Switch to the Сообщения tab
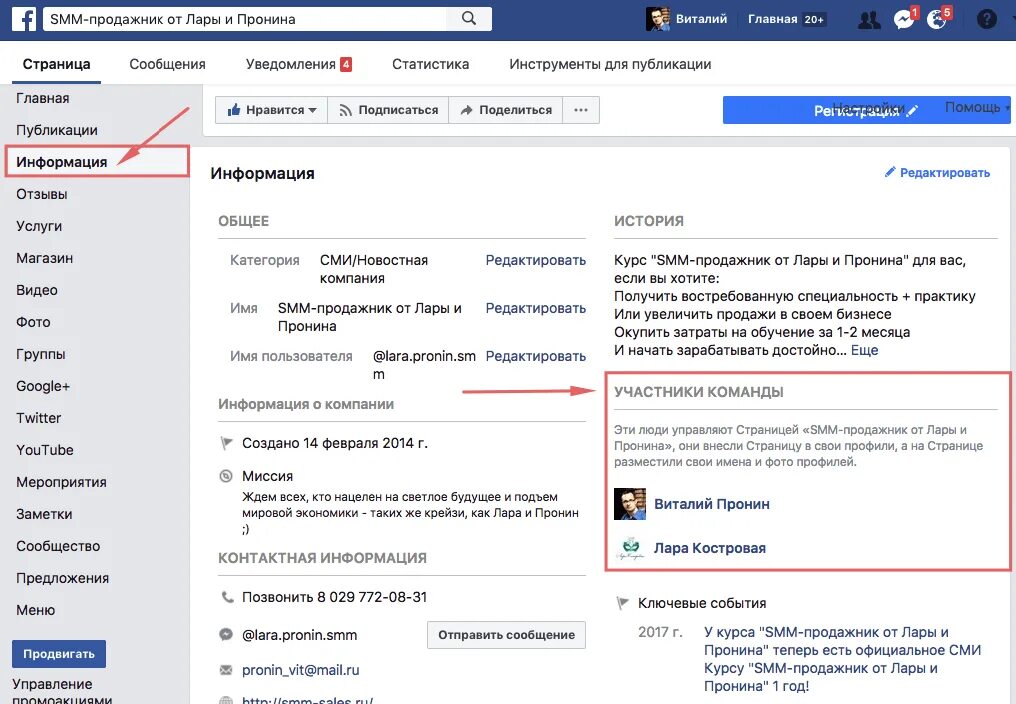 [x=167, y=64]
